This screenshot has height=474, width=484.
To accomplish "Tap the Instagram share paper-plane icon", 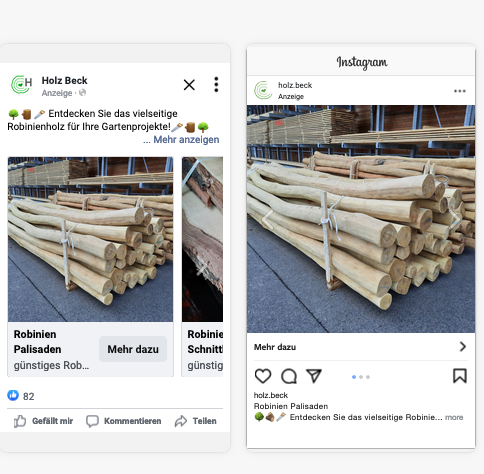I will click(x=314, y=376).
